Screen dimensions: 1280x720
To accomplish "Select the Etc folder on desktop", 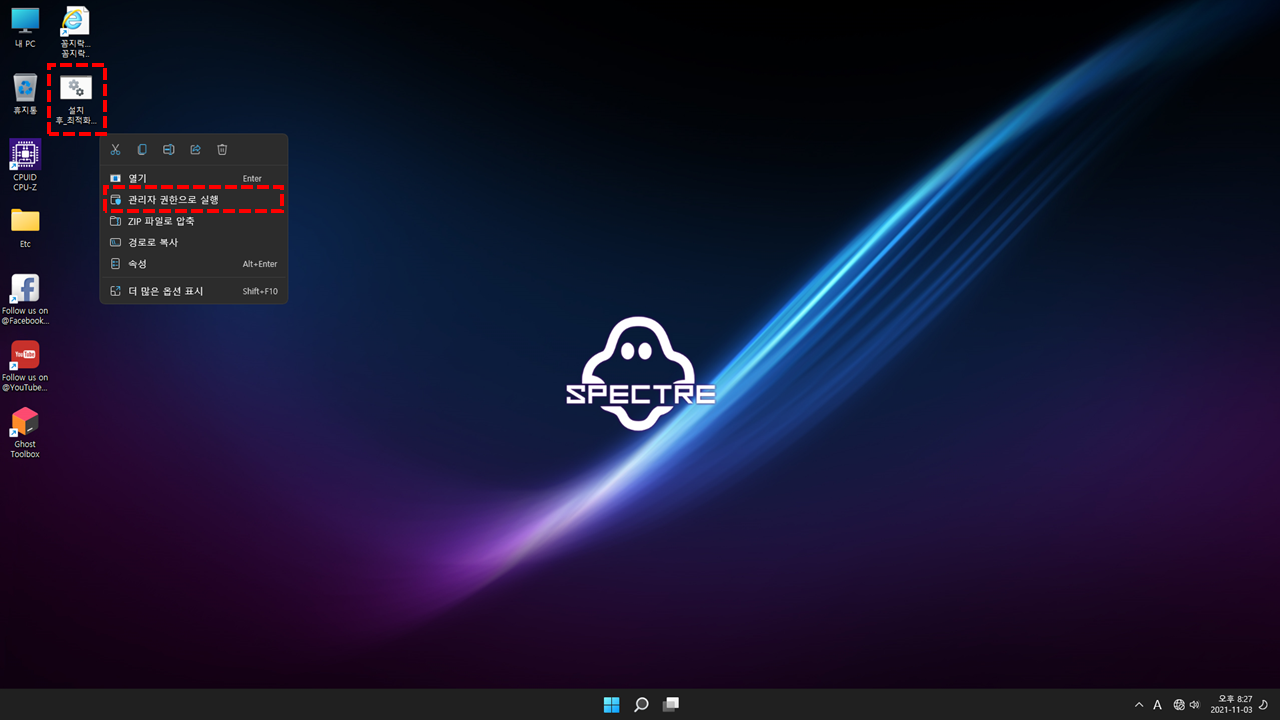I will tap(25, 228).
